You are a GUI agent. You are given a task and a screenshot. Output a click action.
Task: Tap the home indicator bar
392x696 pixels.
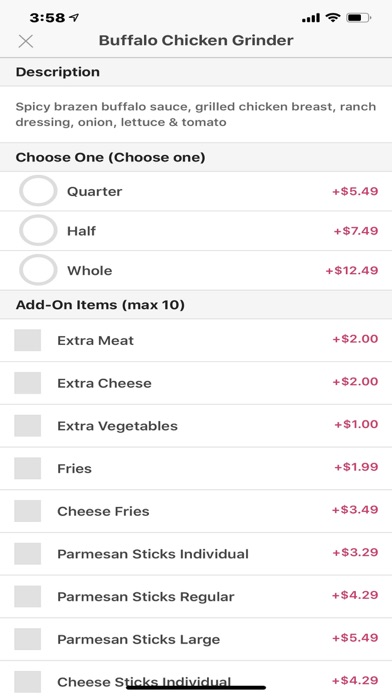(x=196, y=688)
